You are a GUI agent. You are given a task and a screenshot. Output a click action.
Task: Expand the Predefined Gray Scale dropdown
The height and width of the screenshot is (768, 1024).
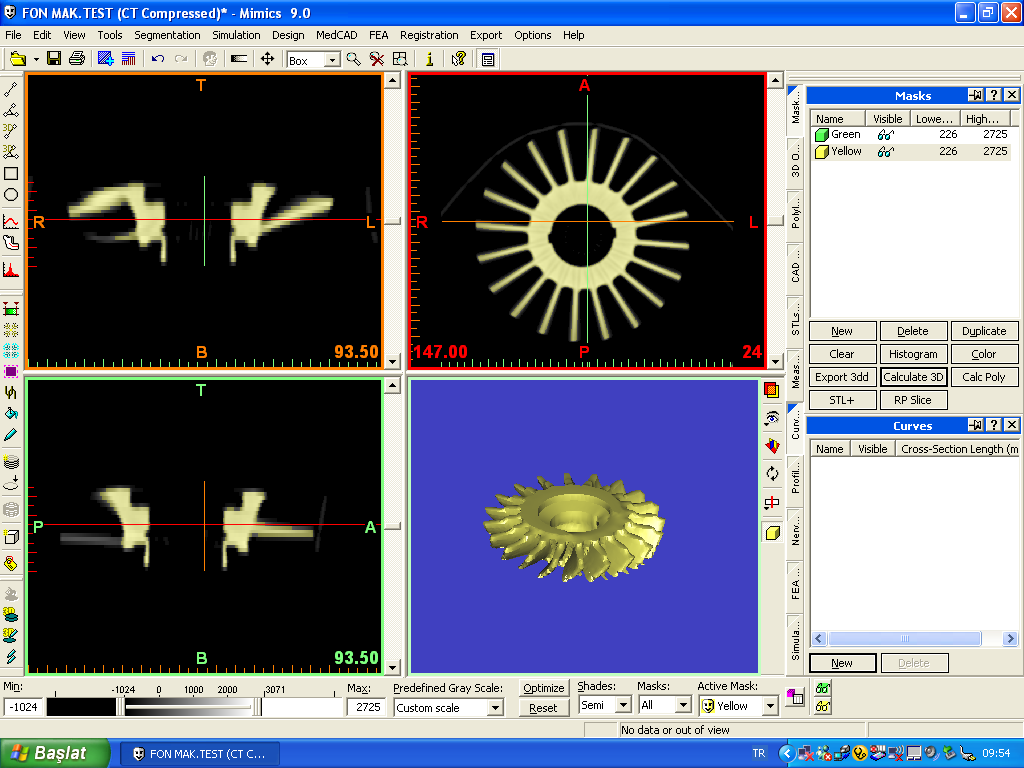tap(495, 708)
